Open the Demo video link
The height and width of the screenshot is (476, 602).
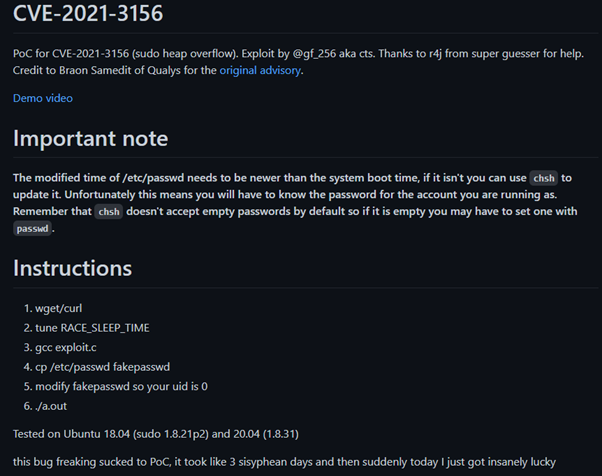click(42, 98)
